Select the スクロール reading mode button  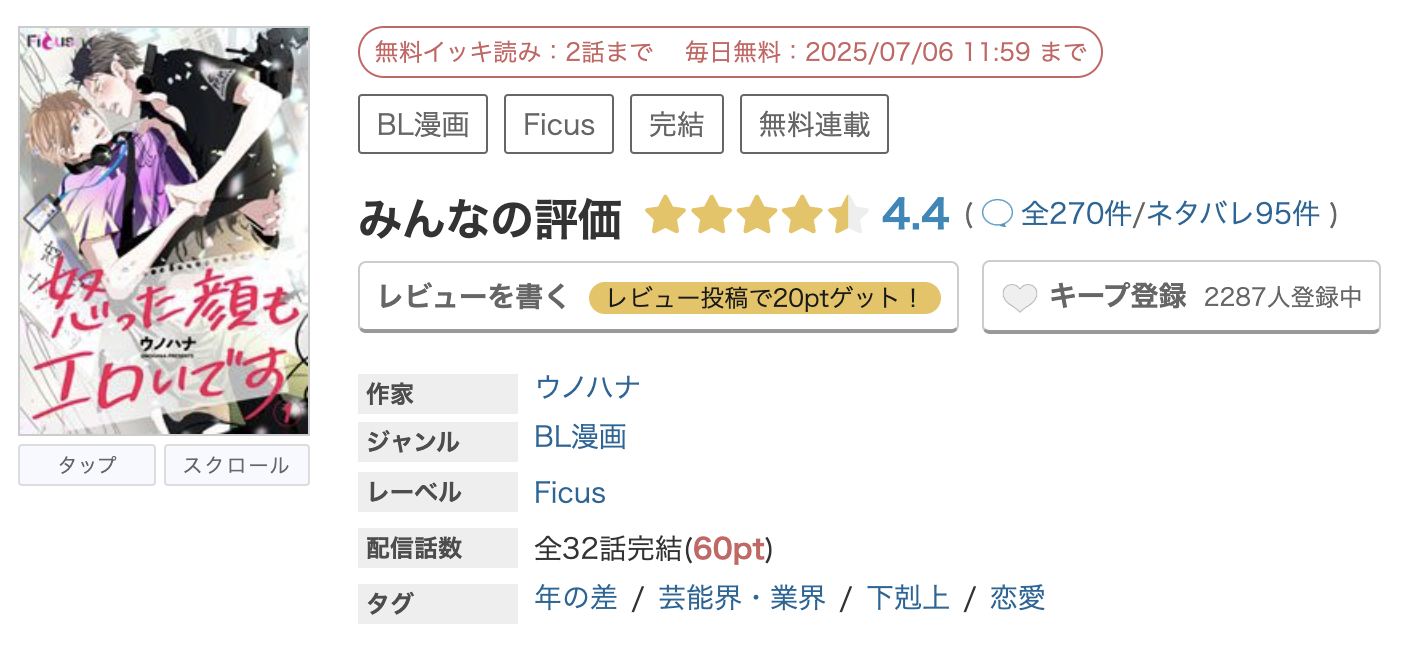[237, 465]
